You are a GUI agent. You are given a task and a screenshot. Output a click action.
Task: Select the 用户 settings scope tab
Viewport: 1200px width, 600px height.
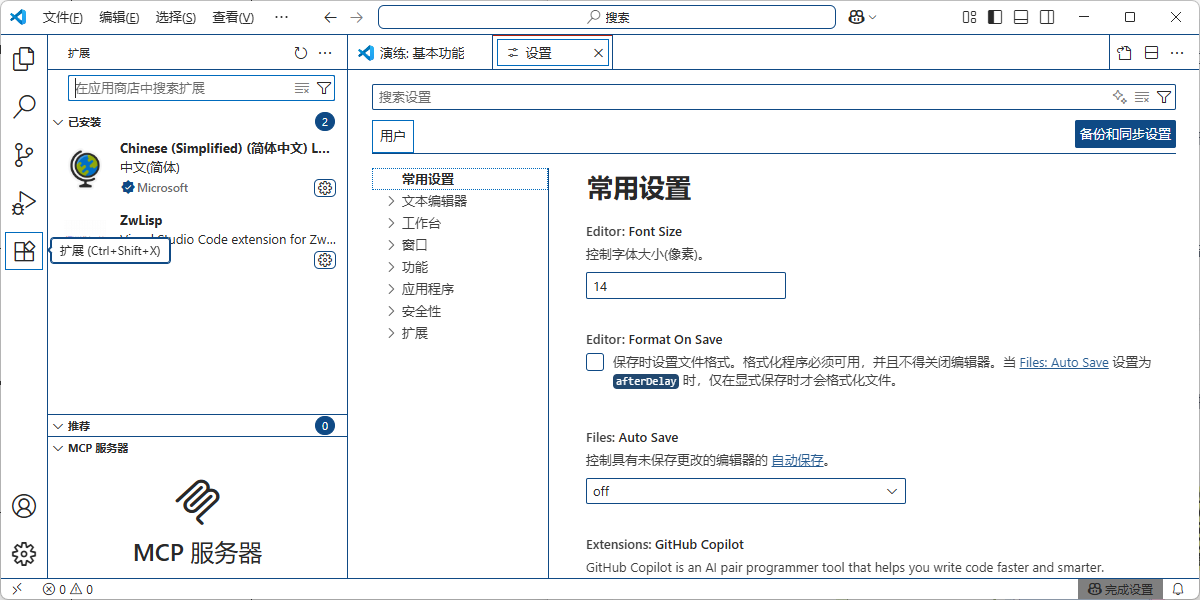coord(393,136)
